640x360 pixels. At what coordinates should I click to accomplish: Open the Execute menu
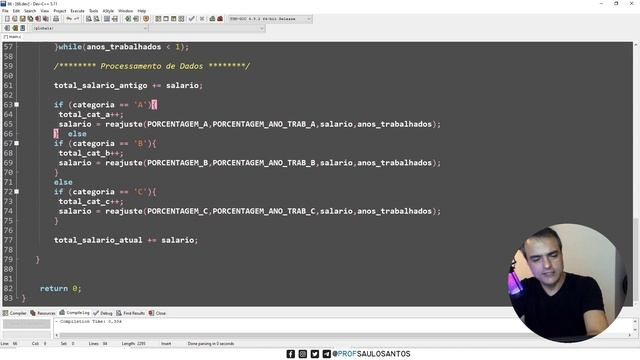pyautogui.click(x=77, y=11)
